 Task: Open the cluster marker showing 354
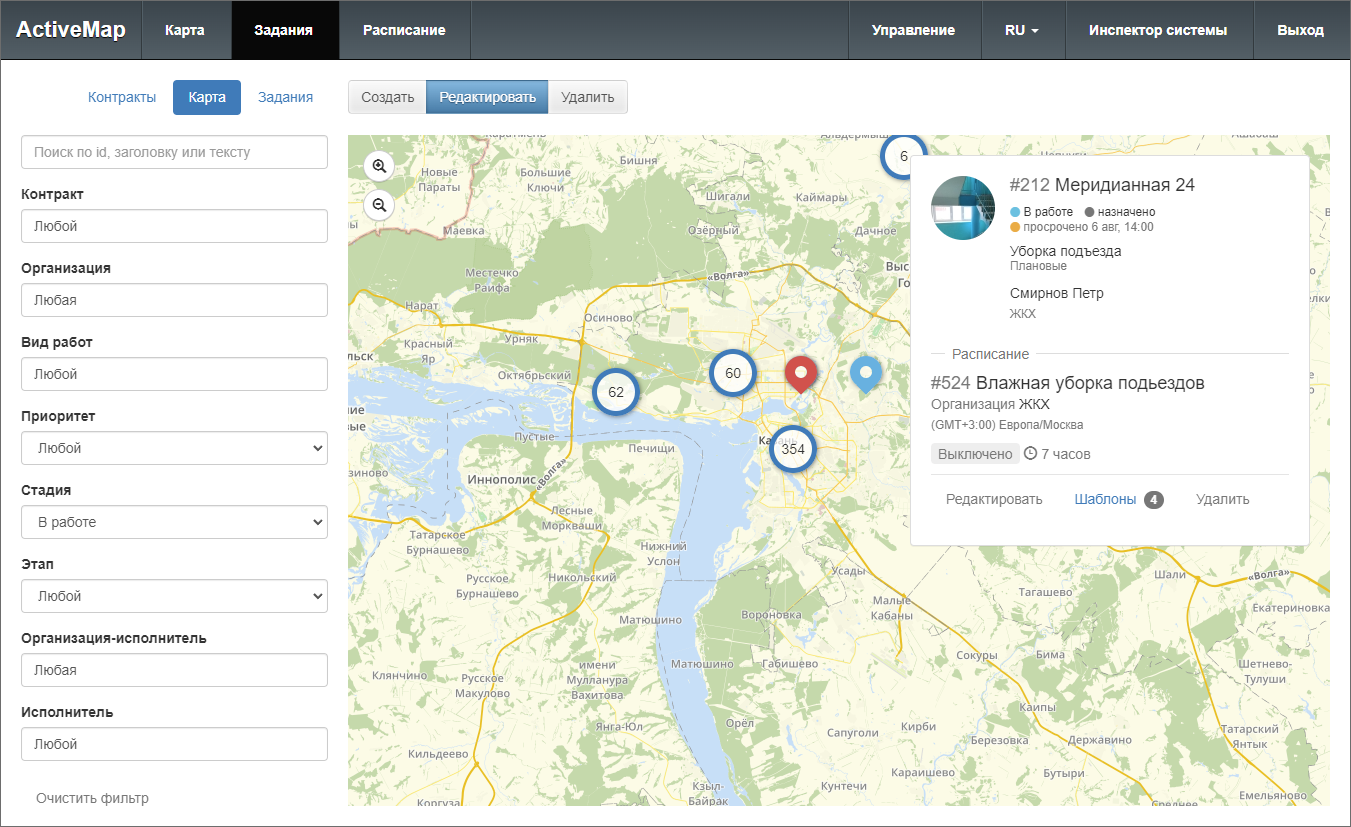click(x=793, y=449)
